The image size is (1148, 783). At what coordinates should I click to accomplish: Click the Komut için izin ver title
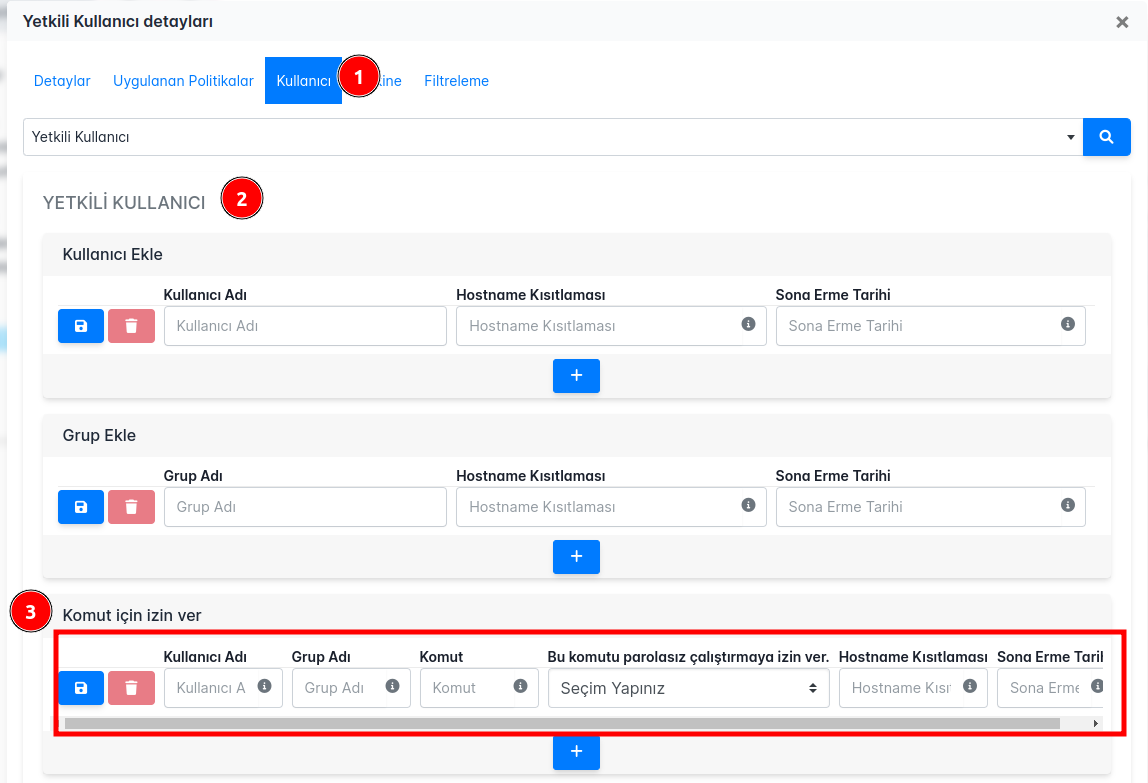(x=132, y=615)
